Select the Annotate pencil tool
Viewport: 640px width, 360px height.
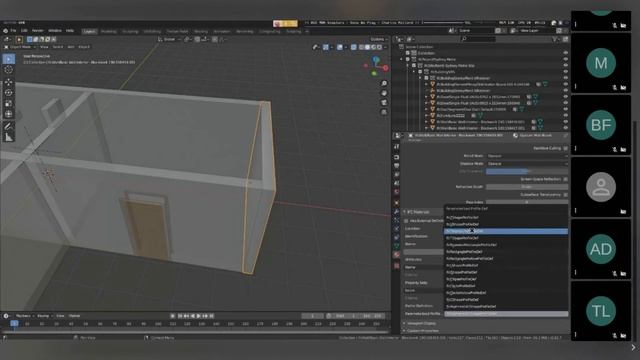coord(9,126)
